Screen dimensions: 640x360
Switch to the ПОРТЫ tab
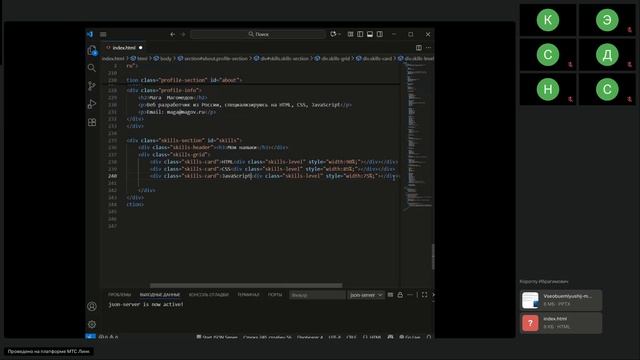coord(275,295)
